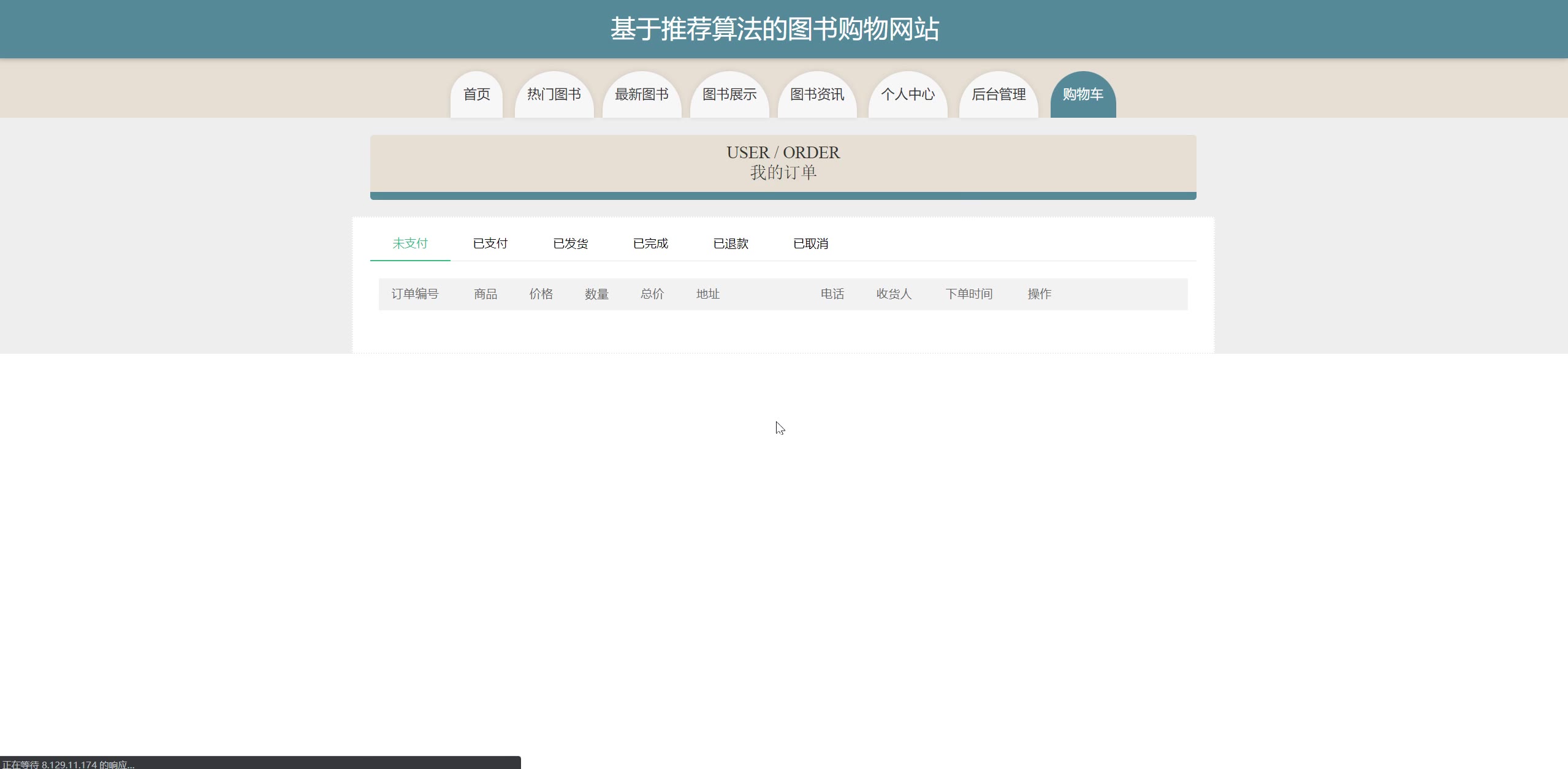This screenshot has width=1568, height=769.
Task: Select 图书展示 in the nav bar
Action: (x=729, y=94)
